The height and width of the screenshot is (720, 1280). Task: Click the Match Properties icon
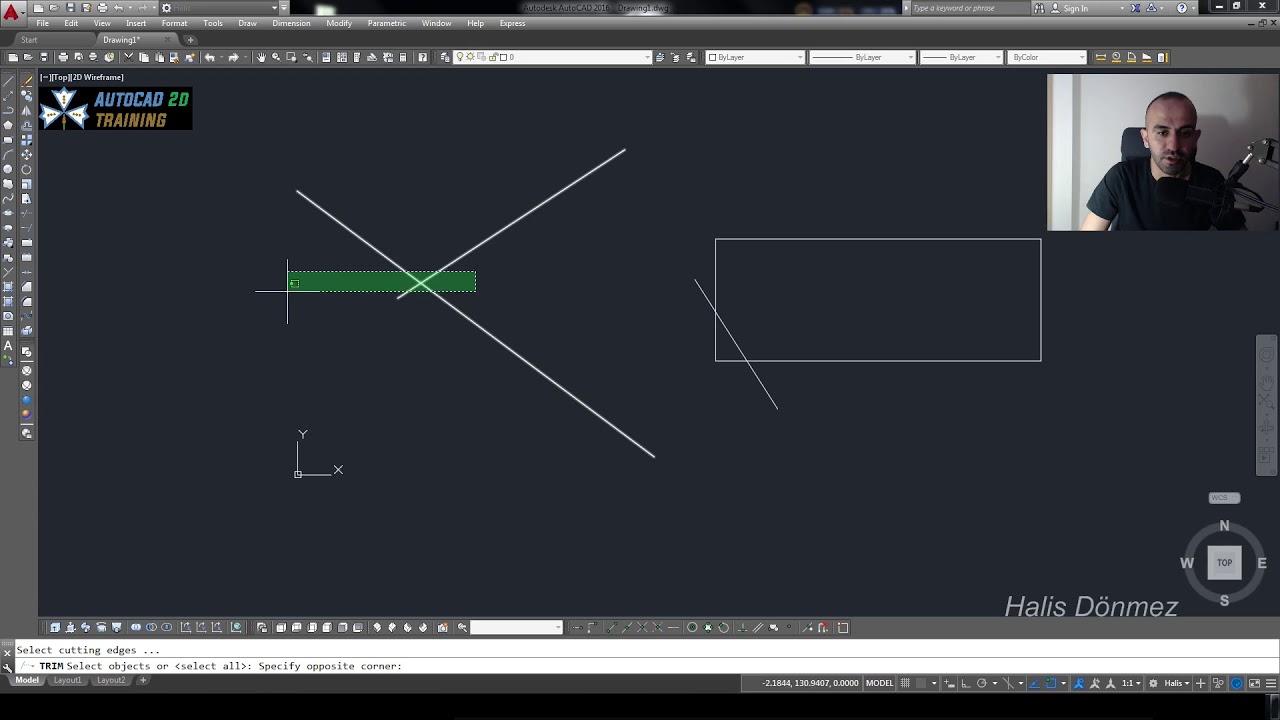(x=189, y=57)
